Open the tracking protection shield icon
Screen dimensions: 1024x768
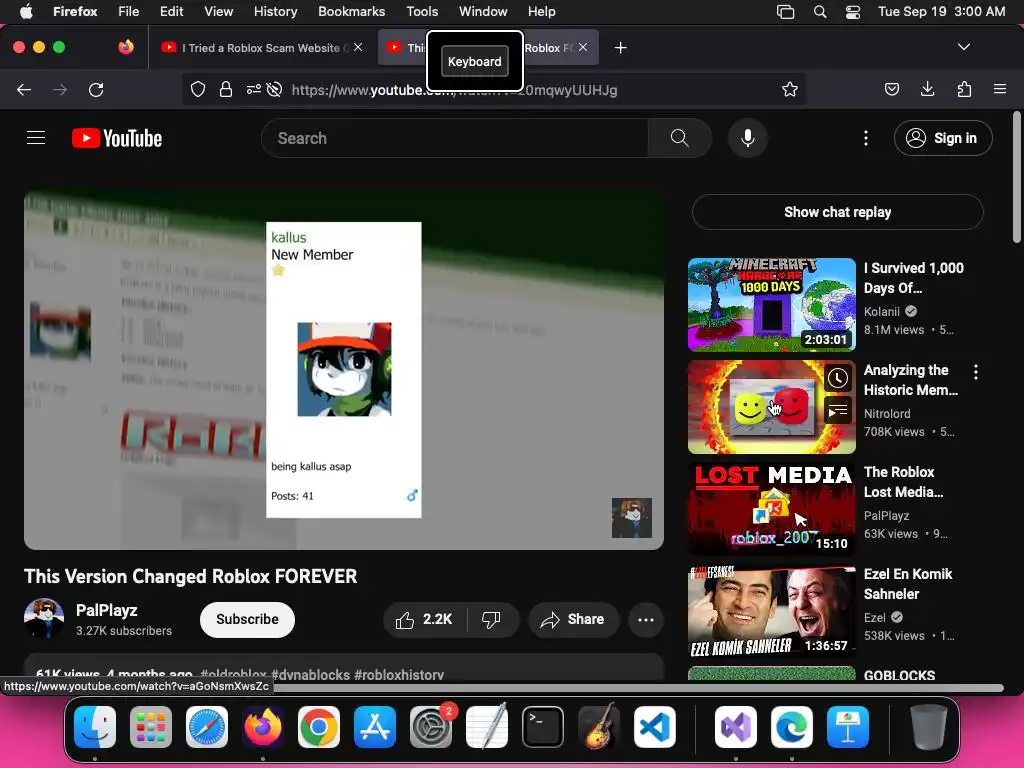[x=198, y=89]
